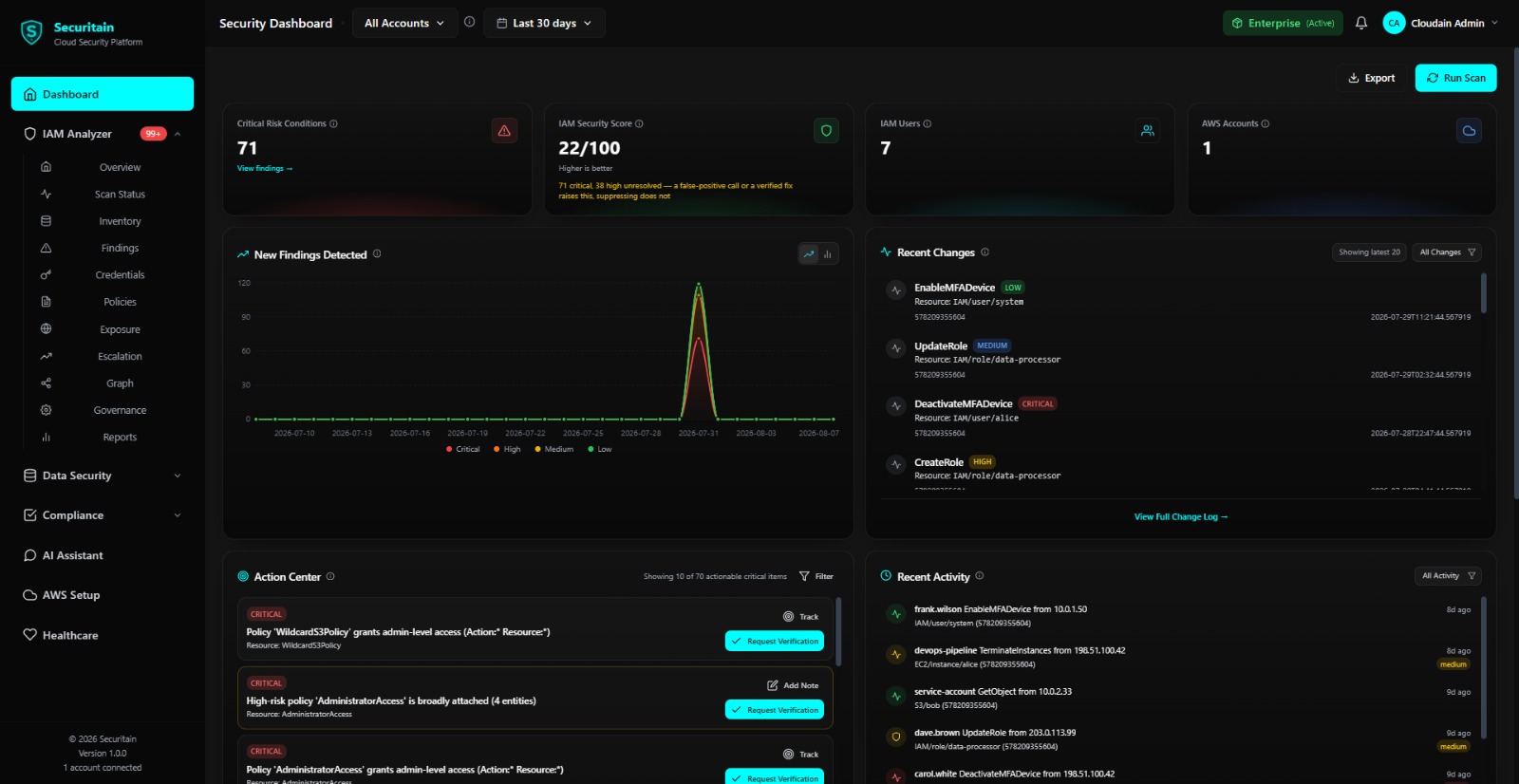1519x784 pixels.
Task: Click the Enterprise (Active) plan badge
Action: pos(1283,23)
